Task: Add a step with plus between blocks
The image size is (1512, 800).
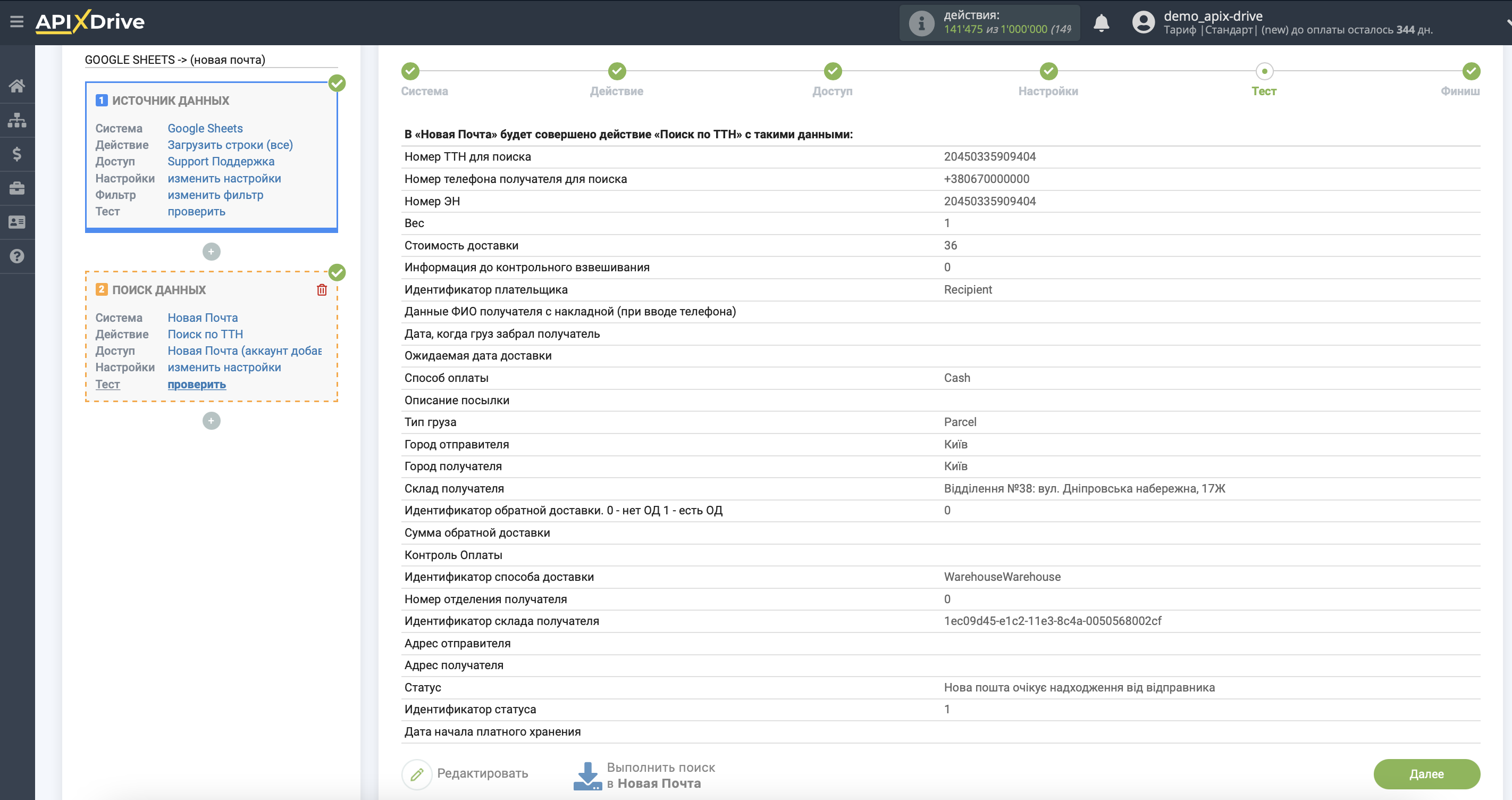Action: 211,252
